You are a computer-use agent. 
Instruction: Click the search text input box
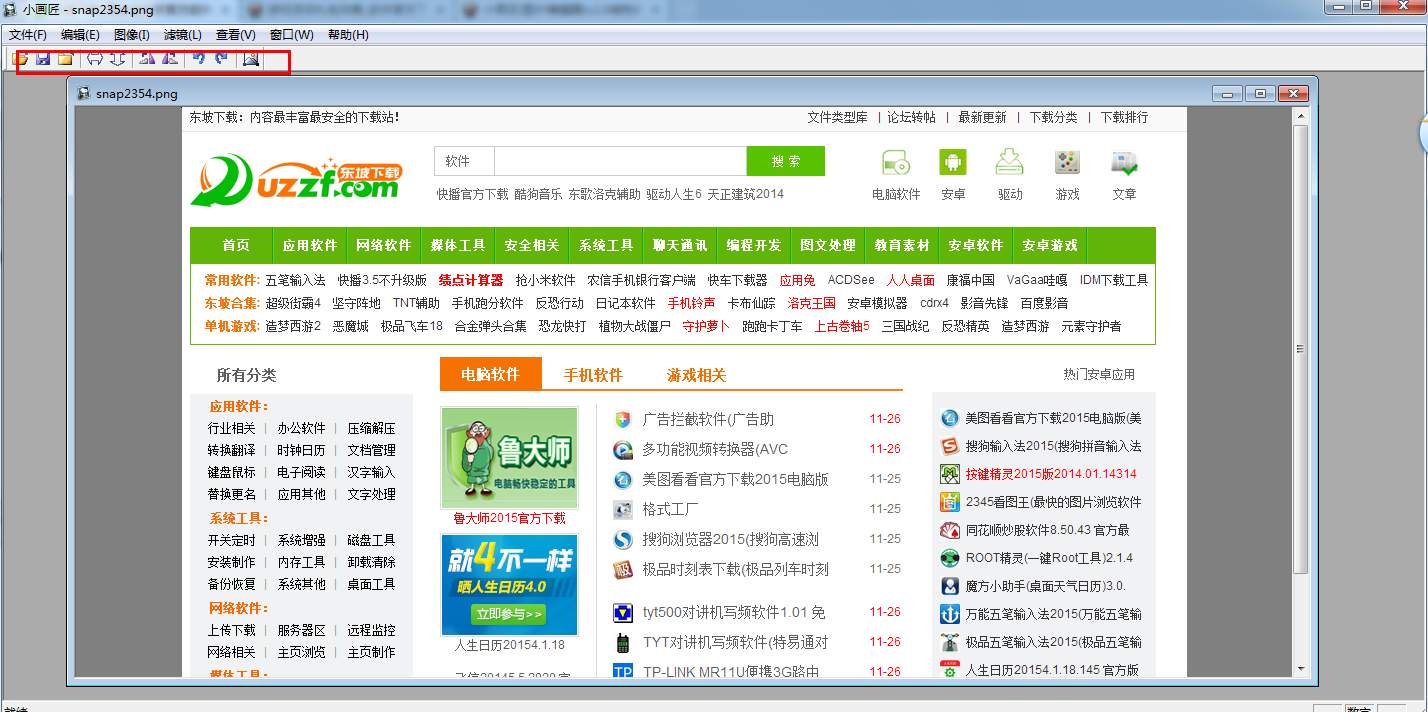tap(620, 161)
